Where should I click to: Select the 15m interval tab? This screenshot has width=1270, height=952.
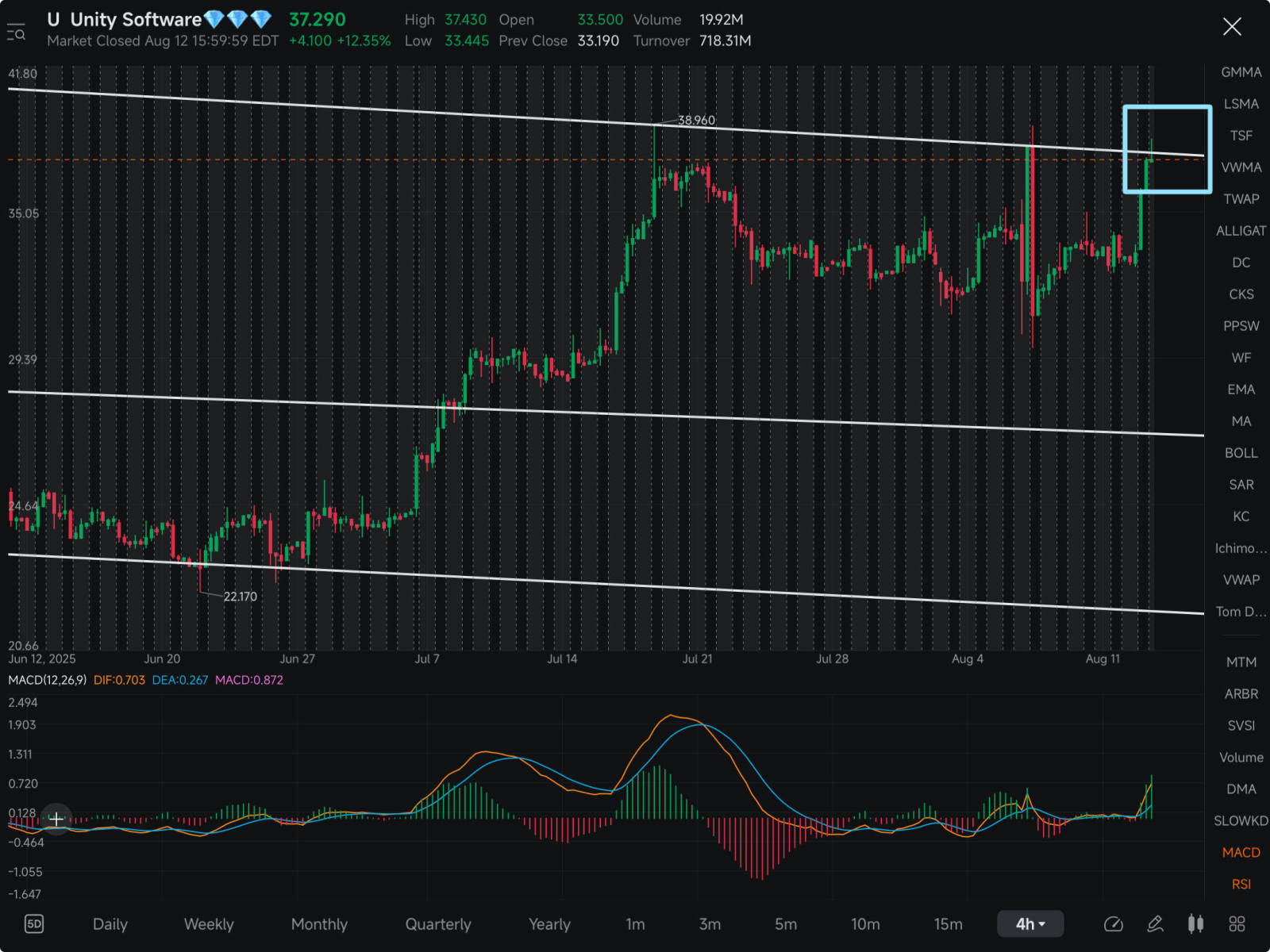[x=948, y=923]
